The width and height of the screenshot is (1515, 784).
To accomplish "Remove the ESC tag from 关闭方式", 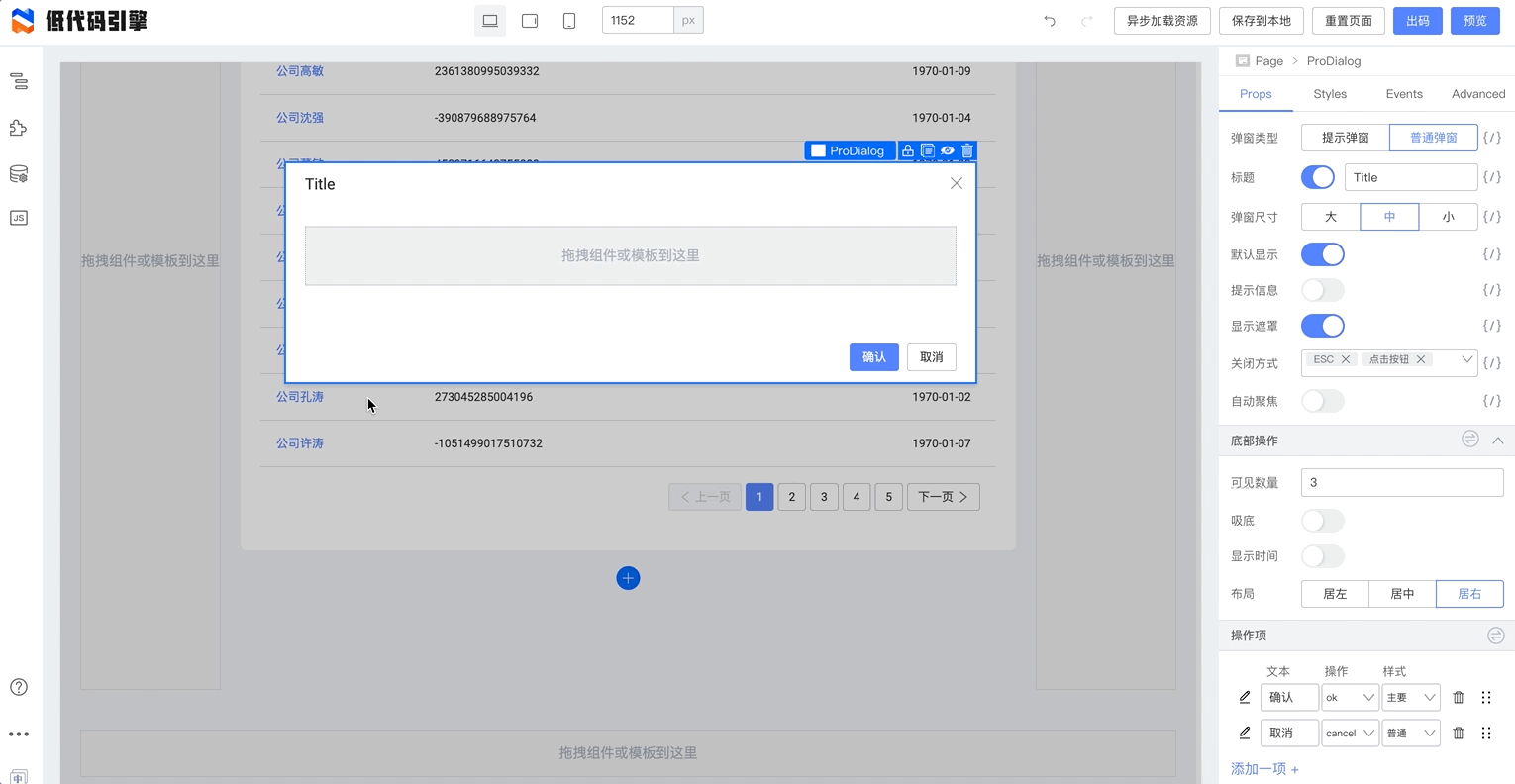I will (1346, 359).
